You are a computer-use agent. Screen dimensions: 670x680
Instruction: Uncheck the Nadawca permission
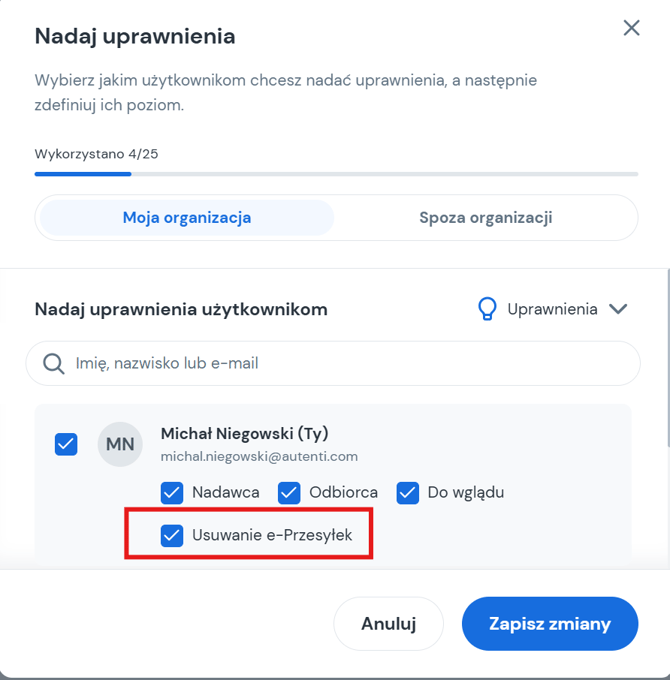[172, 492]
